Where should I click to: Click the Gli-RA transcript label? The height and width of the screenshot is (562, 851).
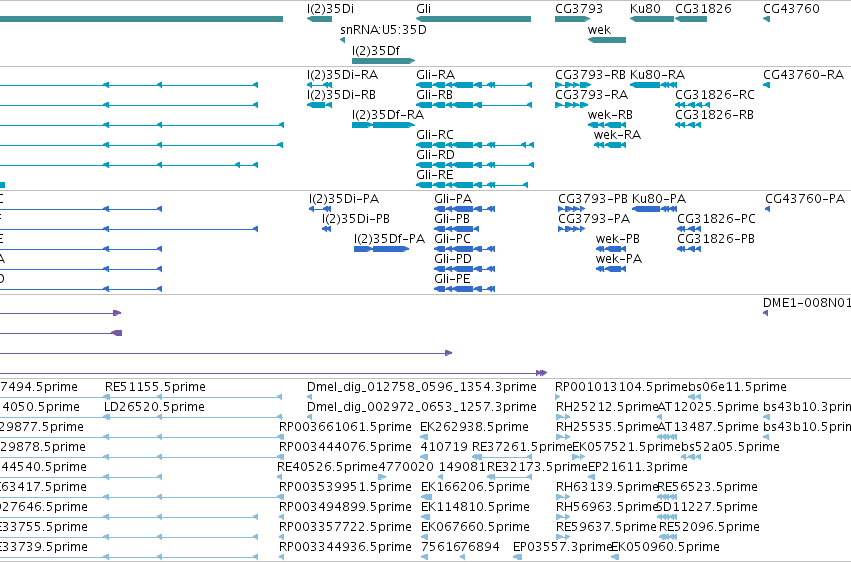[x=435, y=75]
